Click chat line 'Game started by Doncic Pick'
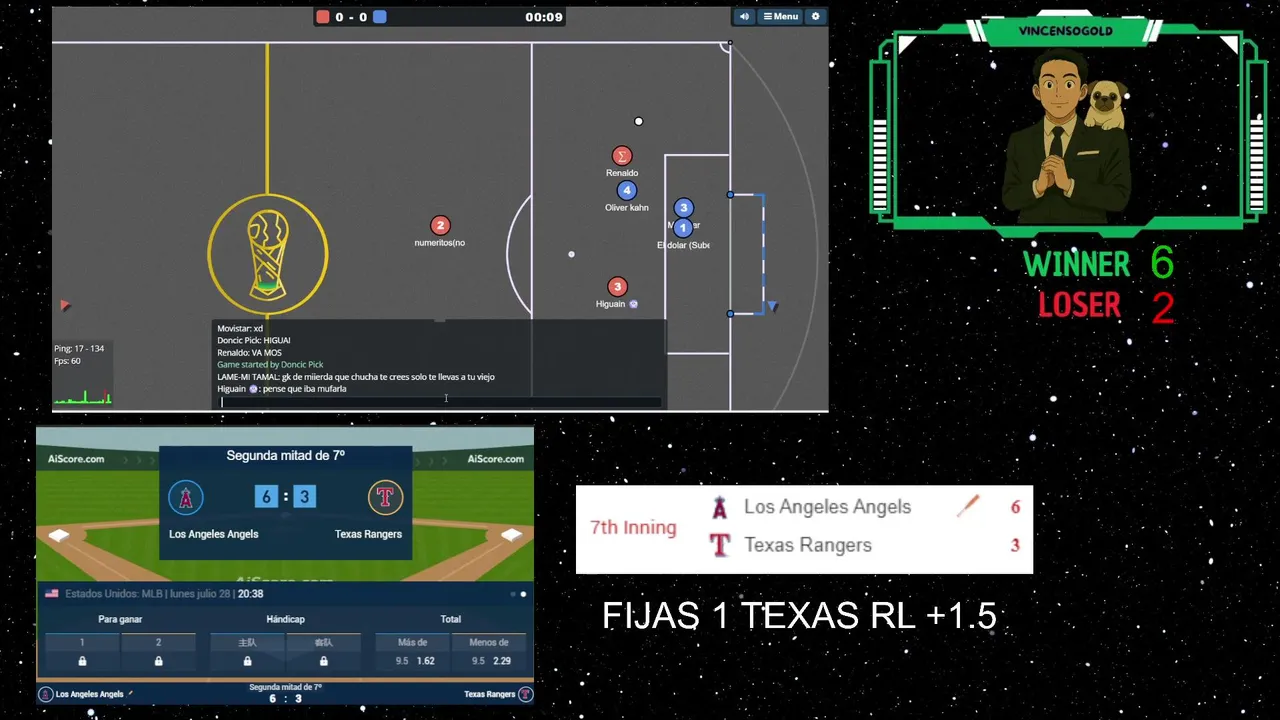Screen dimensions: 1280x720 270,365
